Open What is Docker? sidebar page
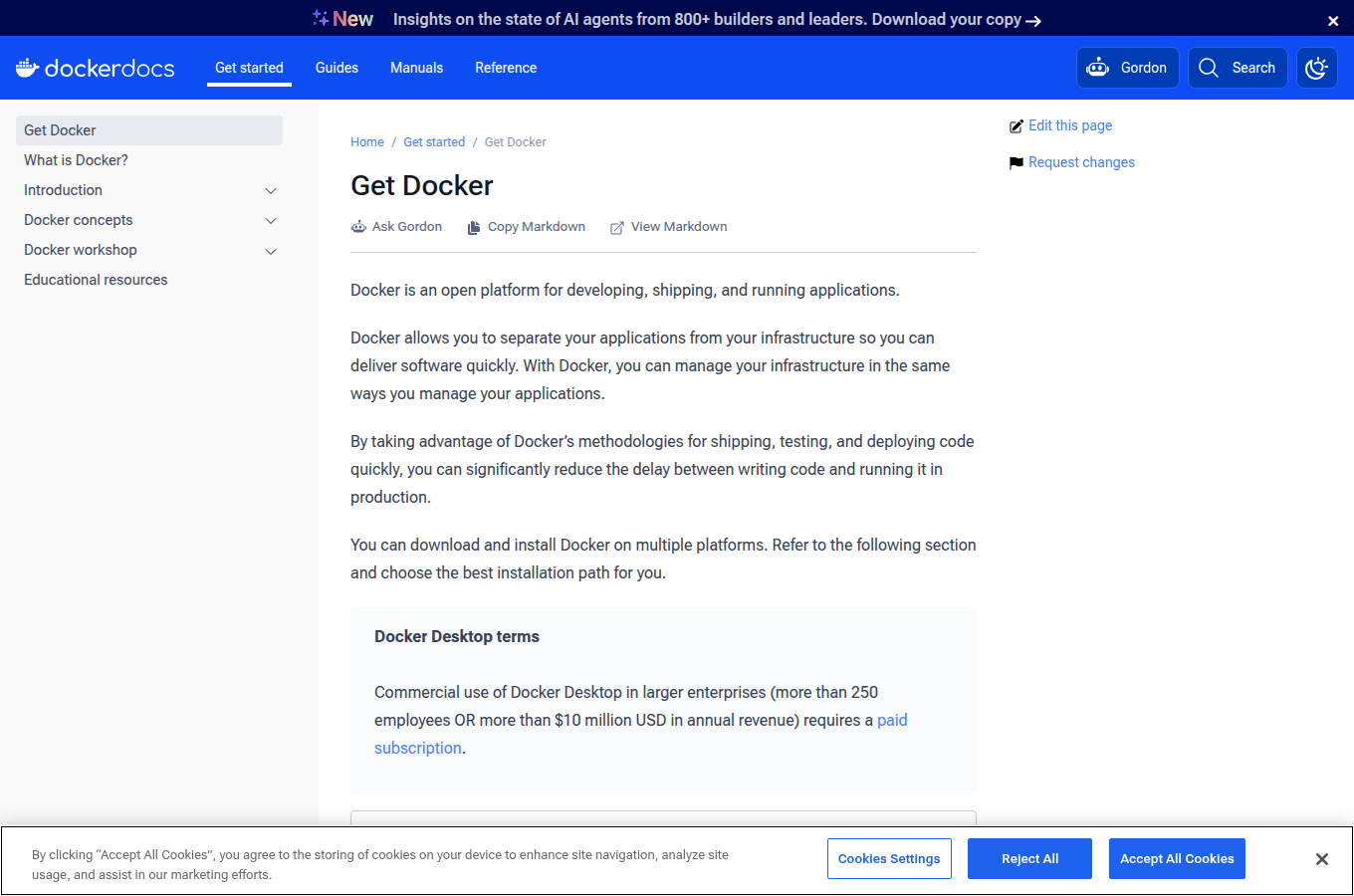Image resolution: width=1354 pixels, height=896 pixels. pyautogui.click(x=76, y=160)
